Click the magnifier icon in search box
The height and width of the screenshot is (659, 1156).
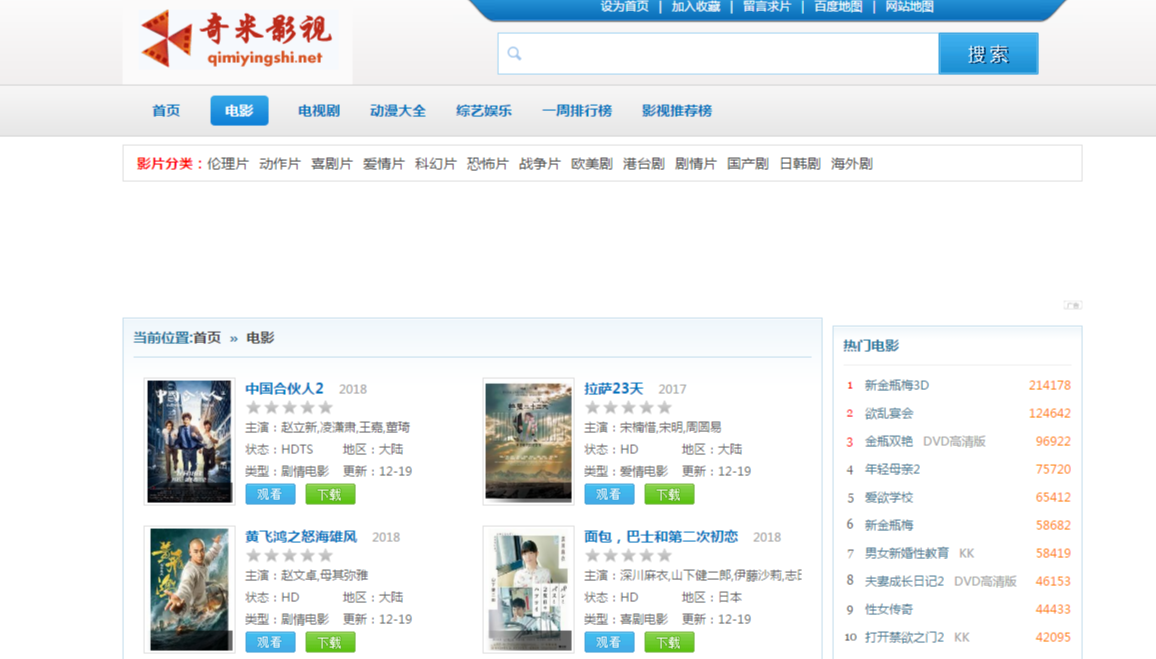(x=514, y=54)
